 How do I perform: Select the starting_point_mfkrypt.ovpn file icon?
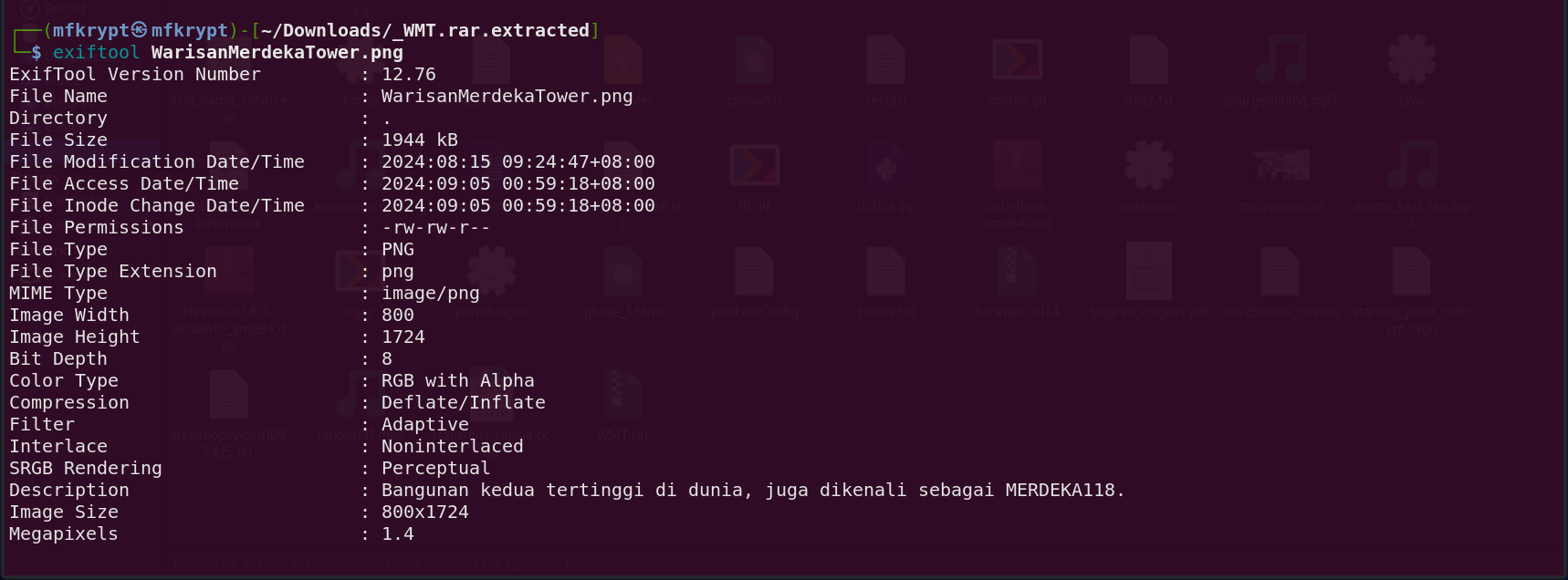pyautogui.click(x=1411, y=272)
